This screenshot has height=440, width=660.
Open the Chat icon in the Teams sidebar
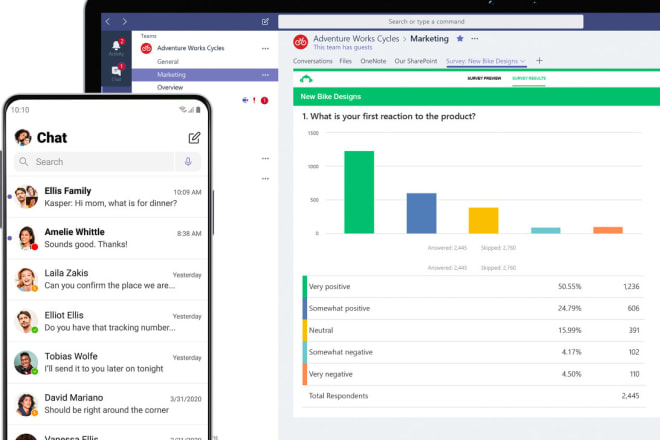pos(117,71)
